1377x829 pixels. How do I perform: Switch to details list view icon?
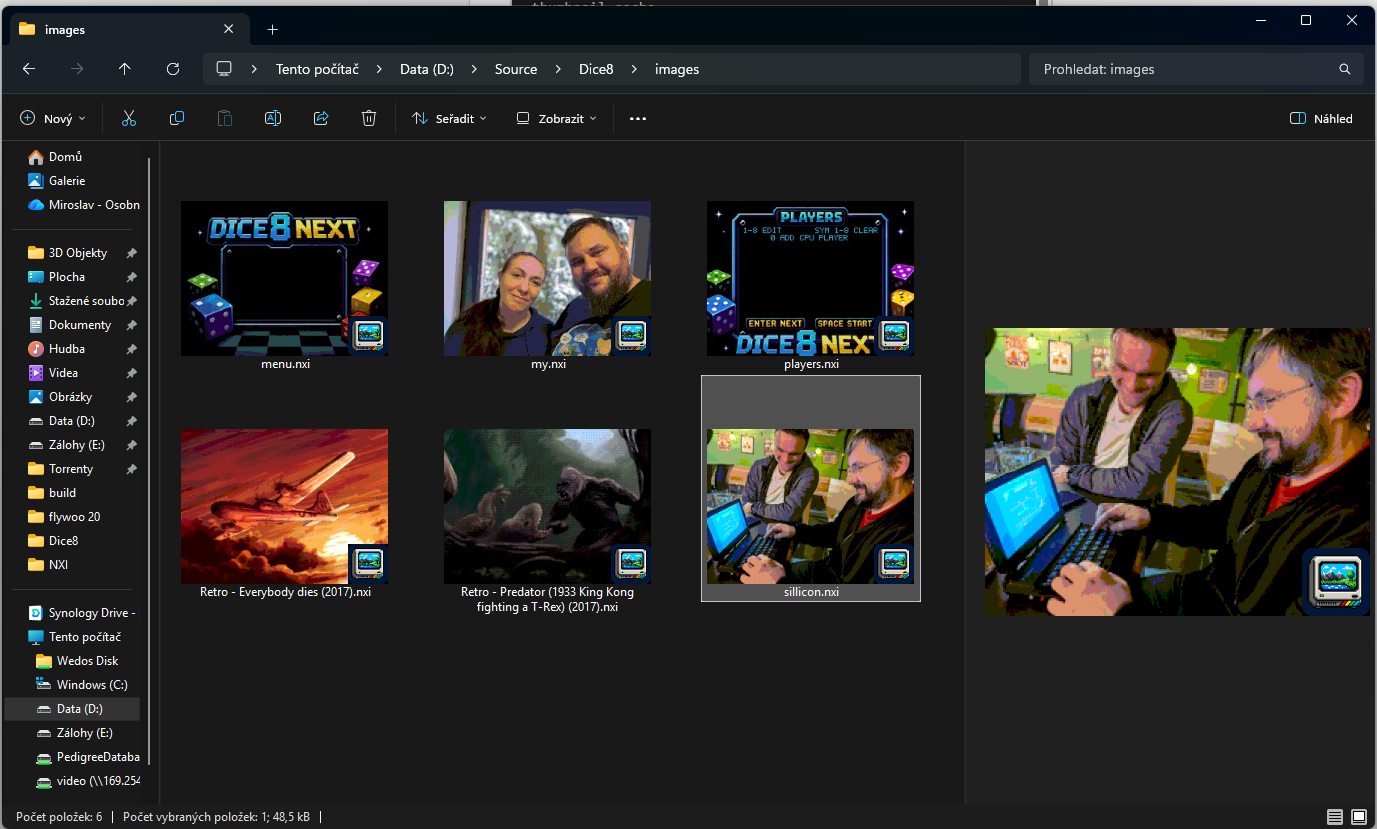tap(1335, 817)
